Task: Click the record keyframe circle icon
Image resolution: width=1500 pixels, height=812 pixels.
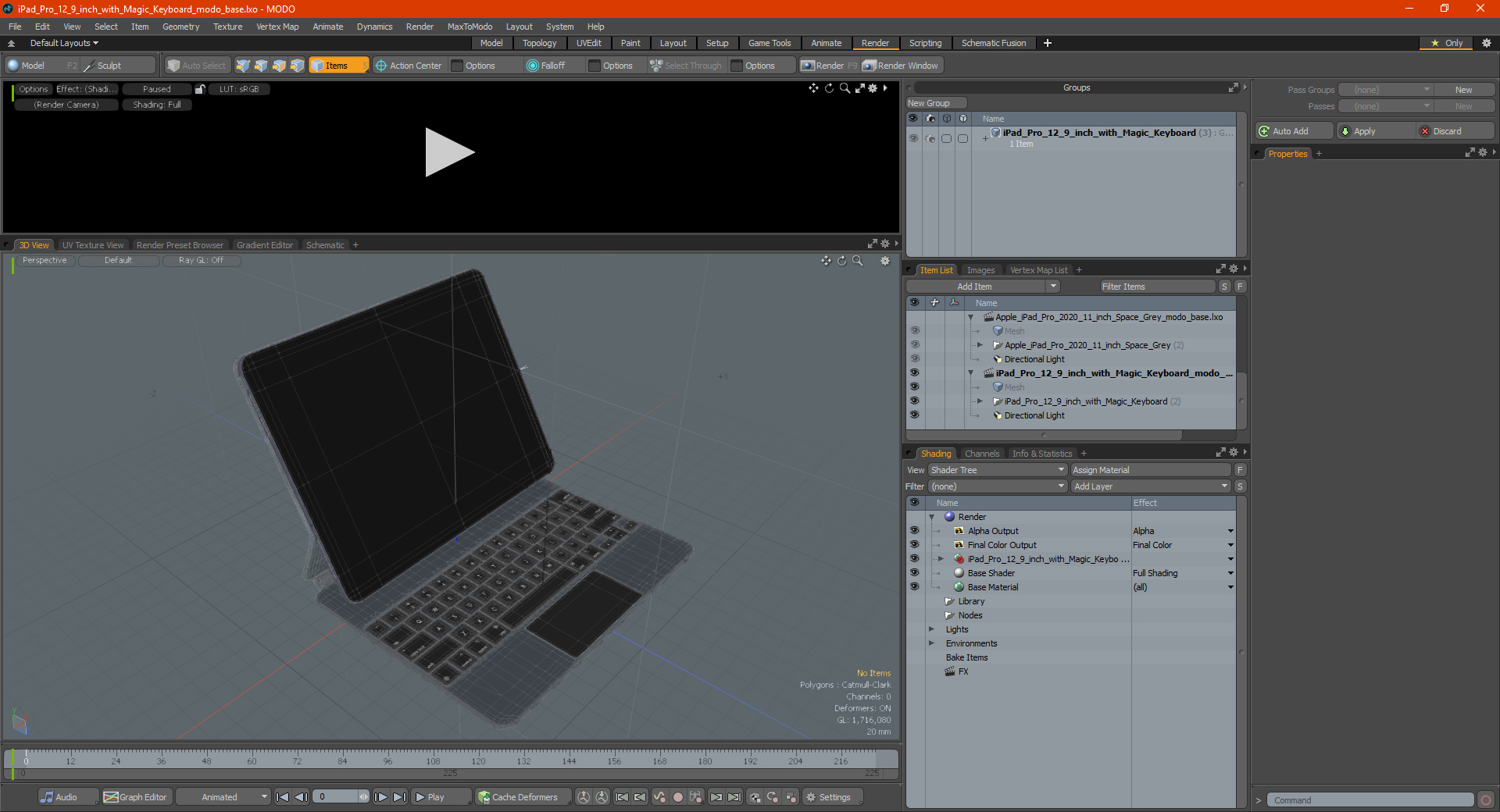Action: point(678,797)
